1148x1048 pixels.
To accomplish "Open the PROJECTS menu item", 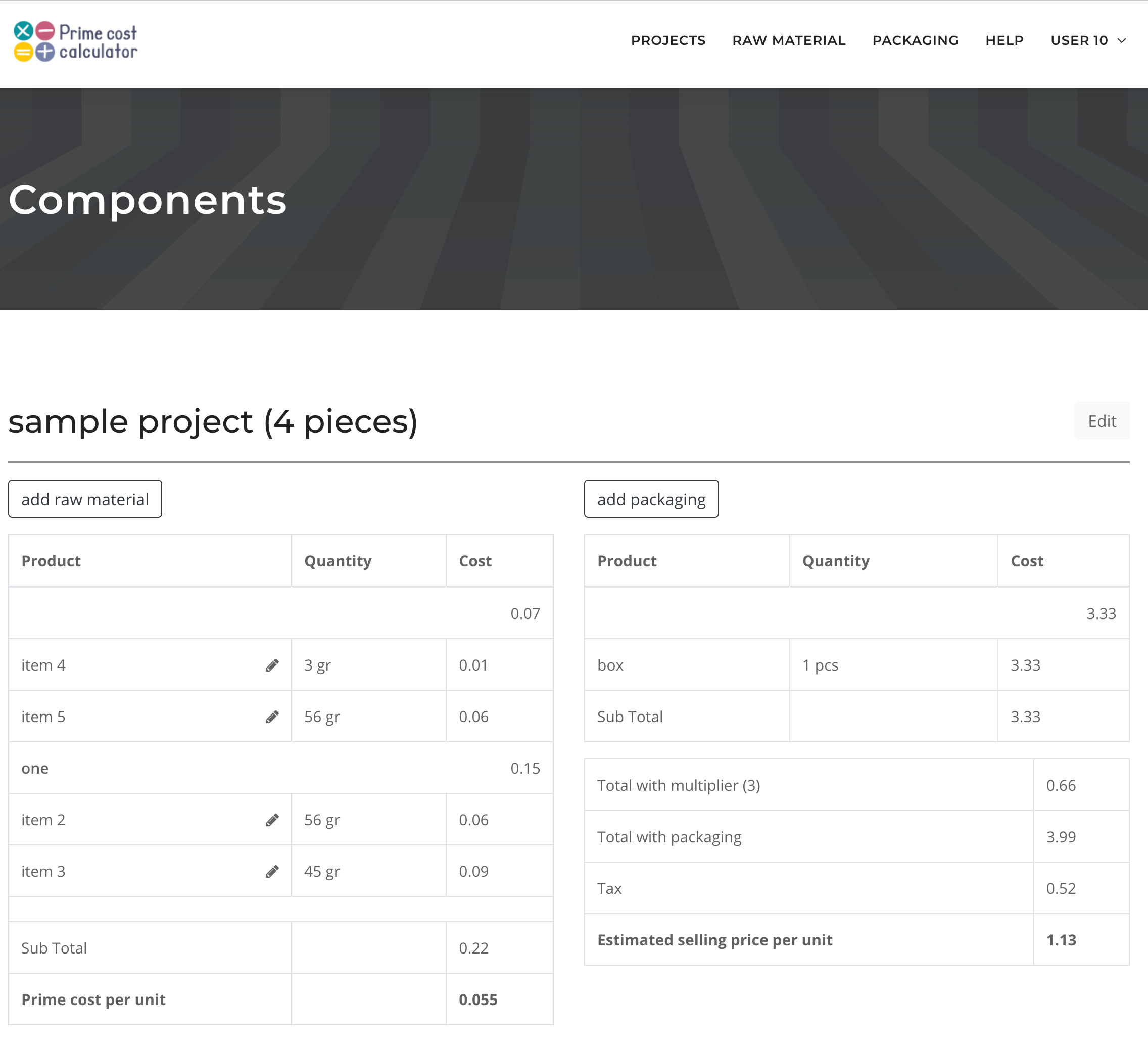I will coord(668,40).
